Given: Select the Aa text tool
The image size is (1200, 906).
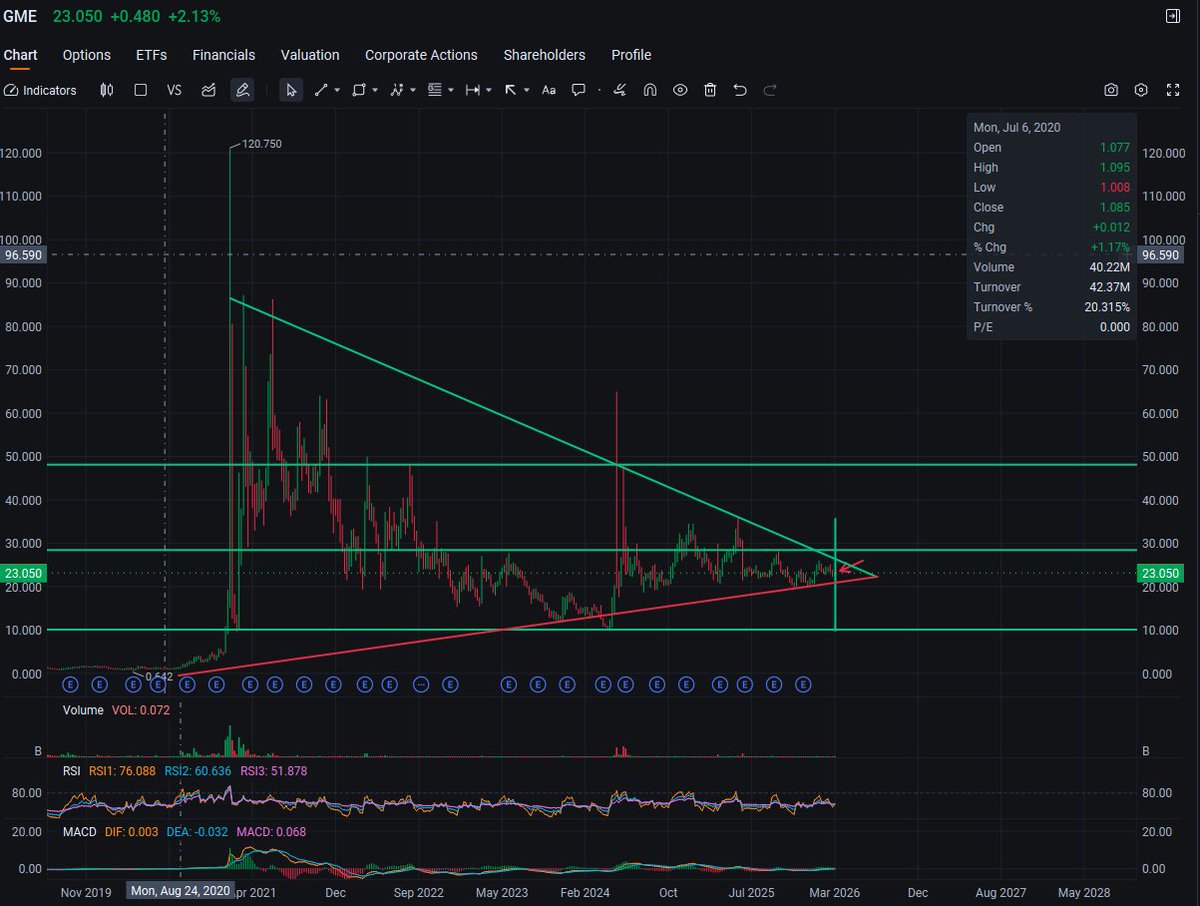Looking at the screenshot, I should pos(548,90).
